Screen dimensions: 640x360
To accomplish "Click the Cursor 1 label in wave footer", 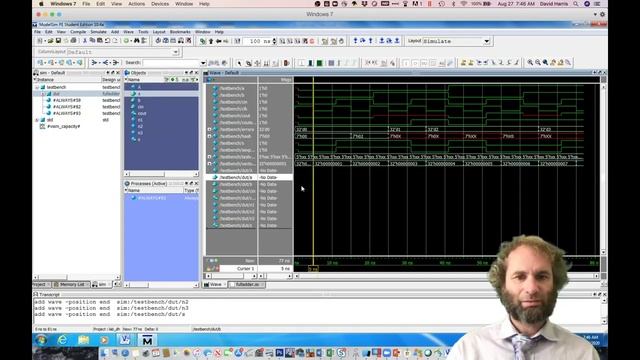I will [246, 269].
